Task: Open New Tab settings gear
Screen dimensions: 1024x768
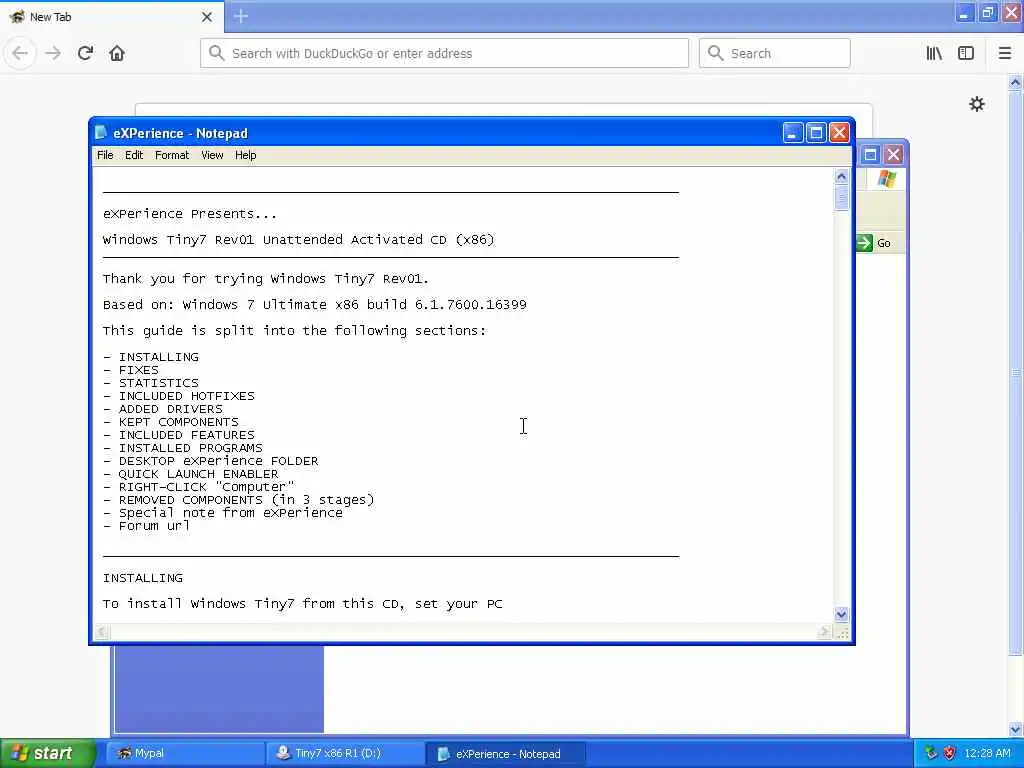Action: [976, 104]
